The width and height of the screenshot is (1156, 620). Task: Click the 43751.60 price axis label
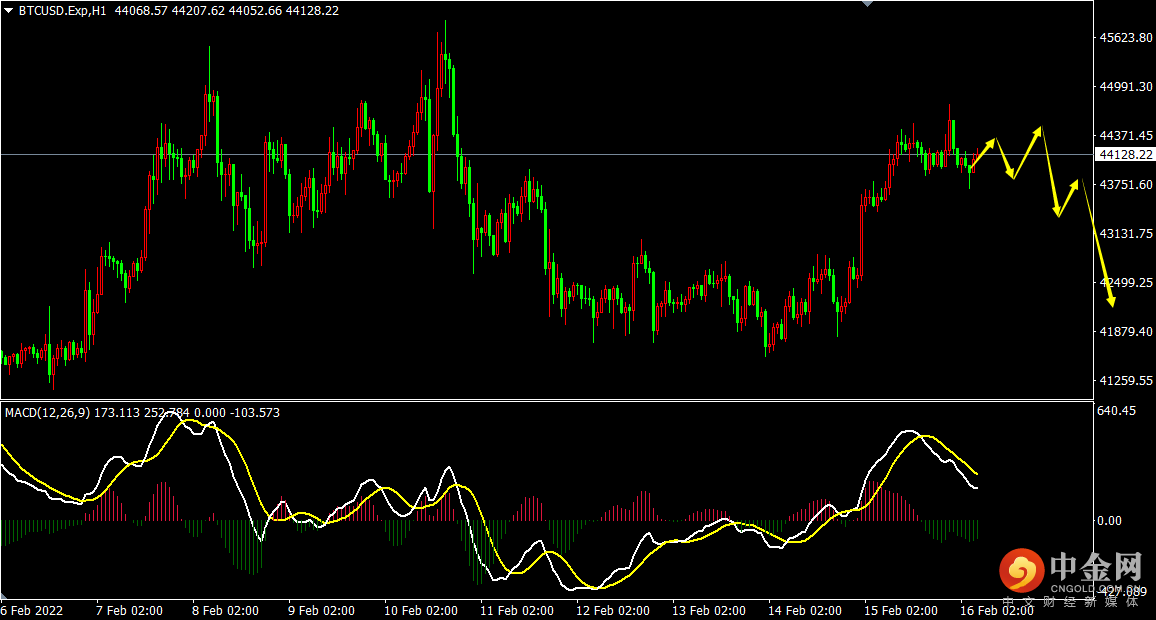coord(1126,184)
